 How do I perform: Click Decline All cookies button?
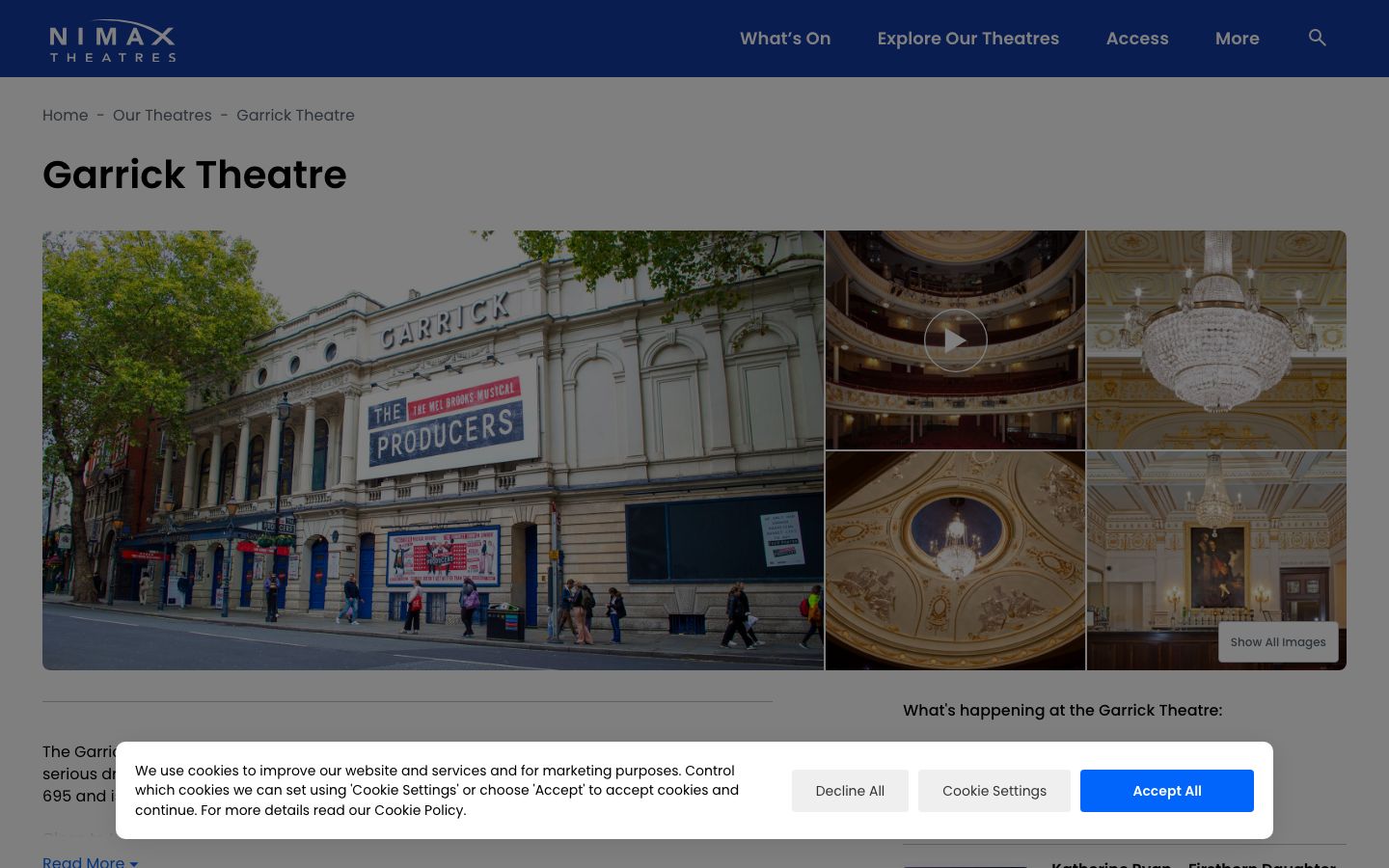(x=850, y=791)
